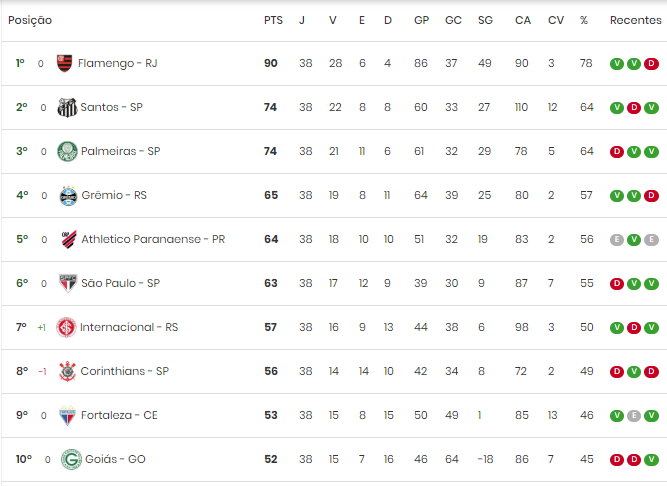Click the Goiás club crest icon
The height and width of the screenshot is (486, 667).
[x=71, y=459]
